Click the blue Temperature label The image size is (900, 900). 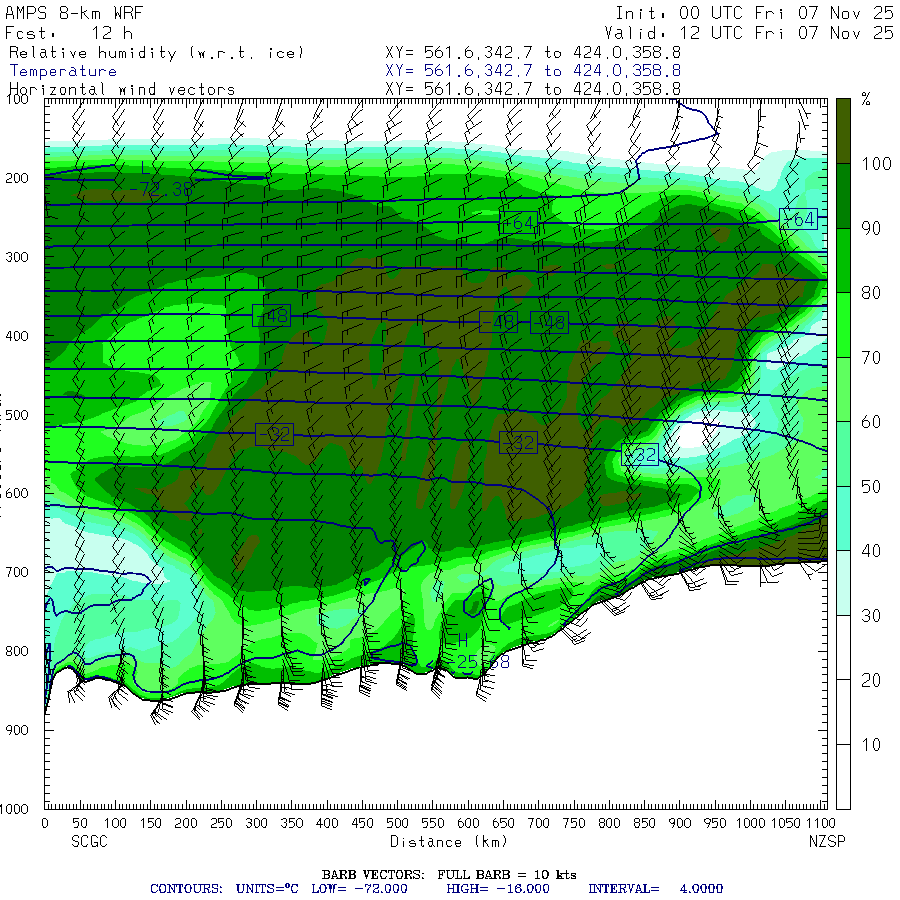click(63, 71)
